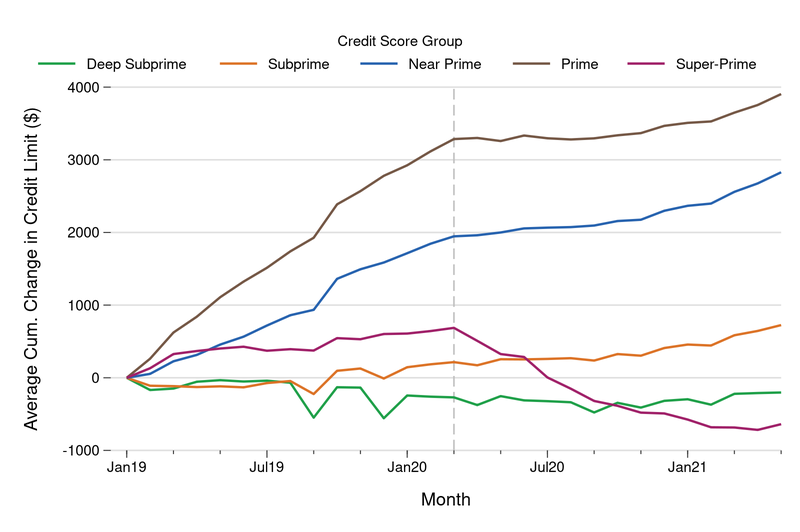Click the purple Super-Prime legend line
This screenshot has height=532, width=800.
(646, 65)
